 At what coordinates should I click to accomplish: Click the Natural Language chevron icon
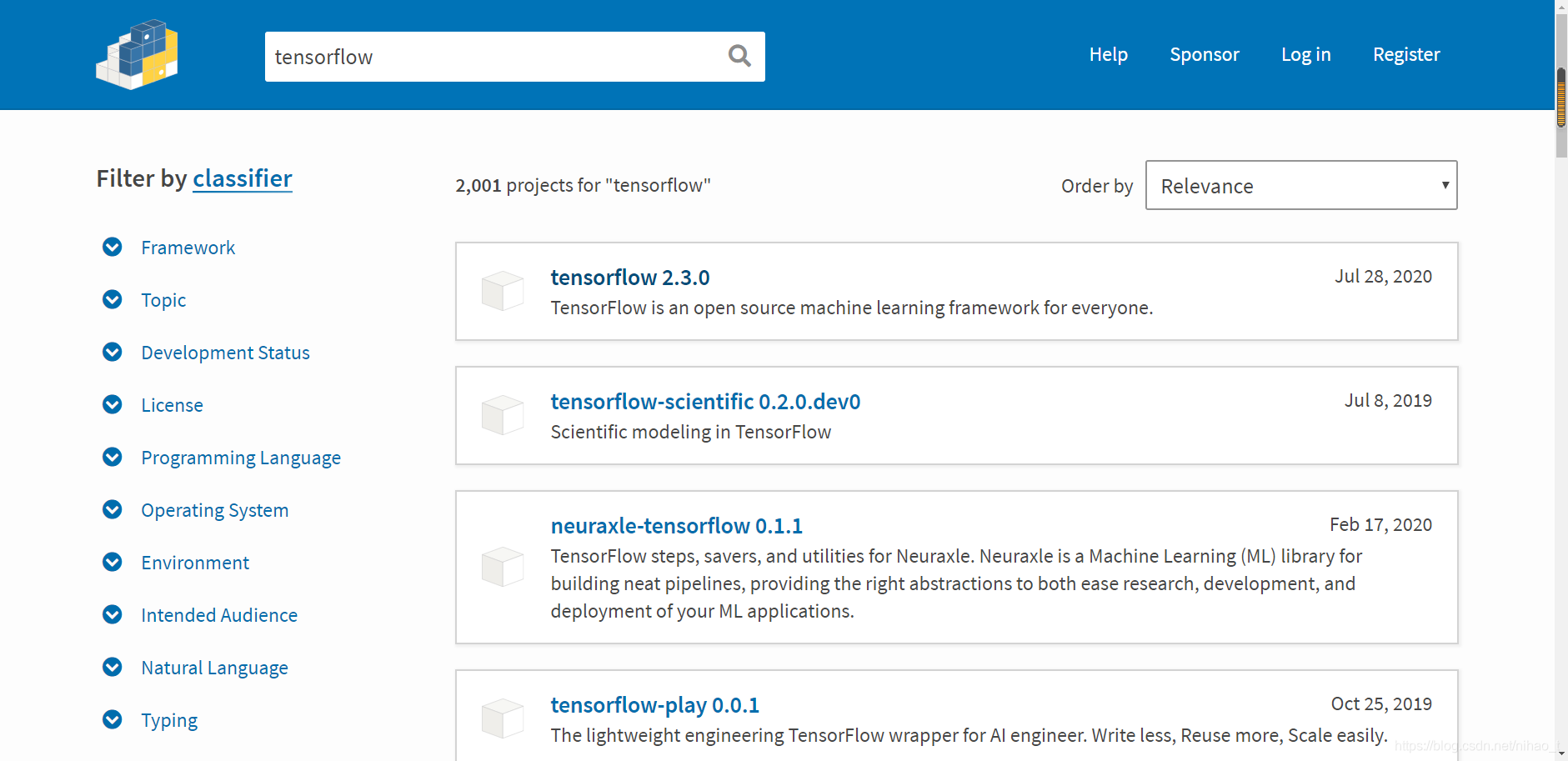(113, 667)
